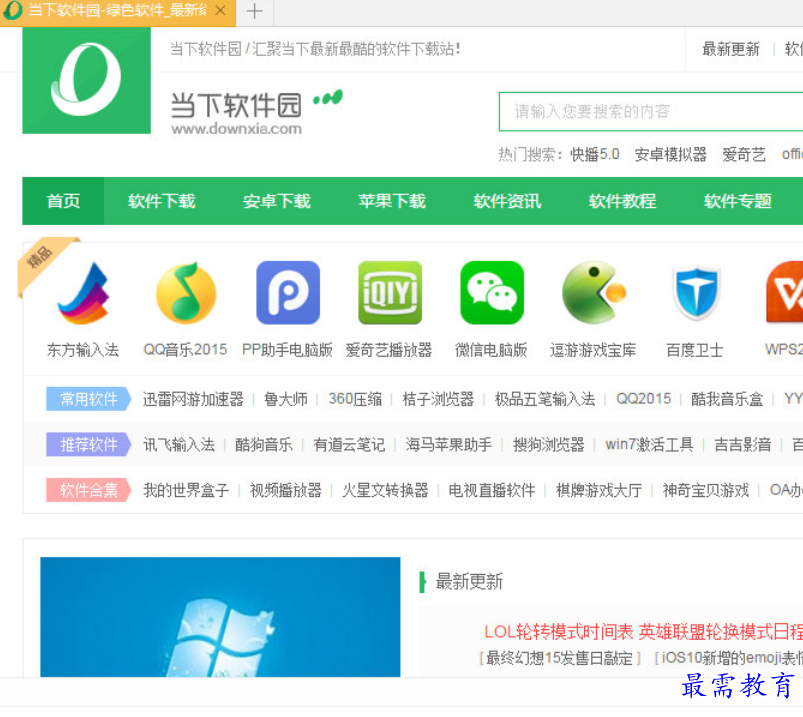This screenshot has width=803, height=717.
Task: Open the QQ2015 link
Action: [x=643, y=399]
